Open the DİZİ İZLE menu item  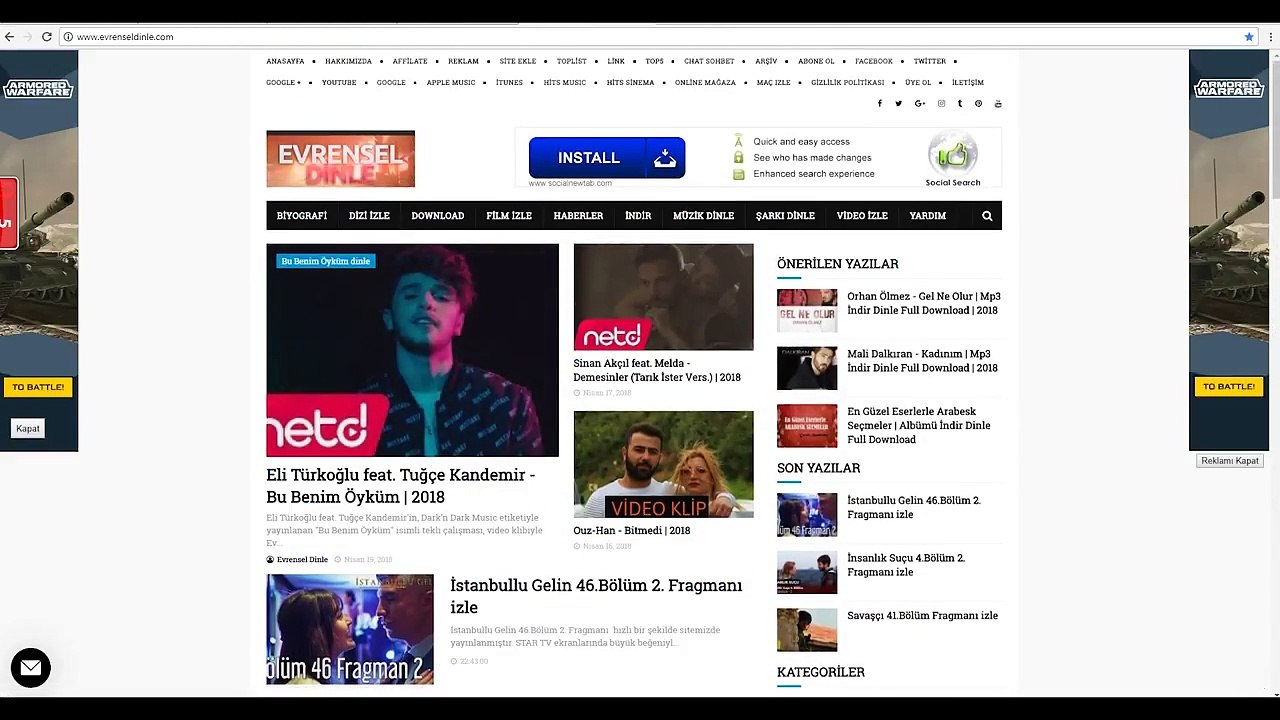[369, 216]
